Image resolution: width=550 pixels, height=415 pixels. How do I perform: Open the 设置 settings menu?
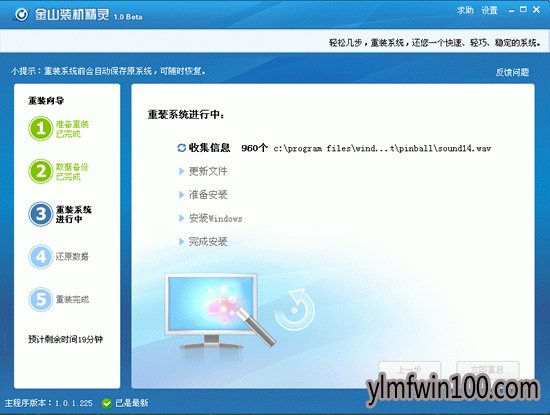[489, 11]
